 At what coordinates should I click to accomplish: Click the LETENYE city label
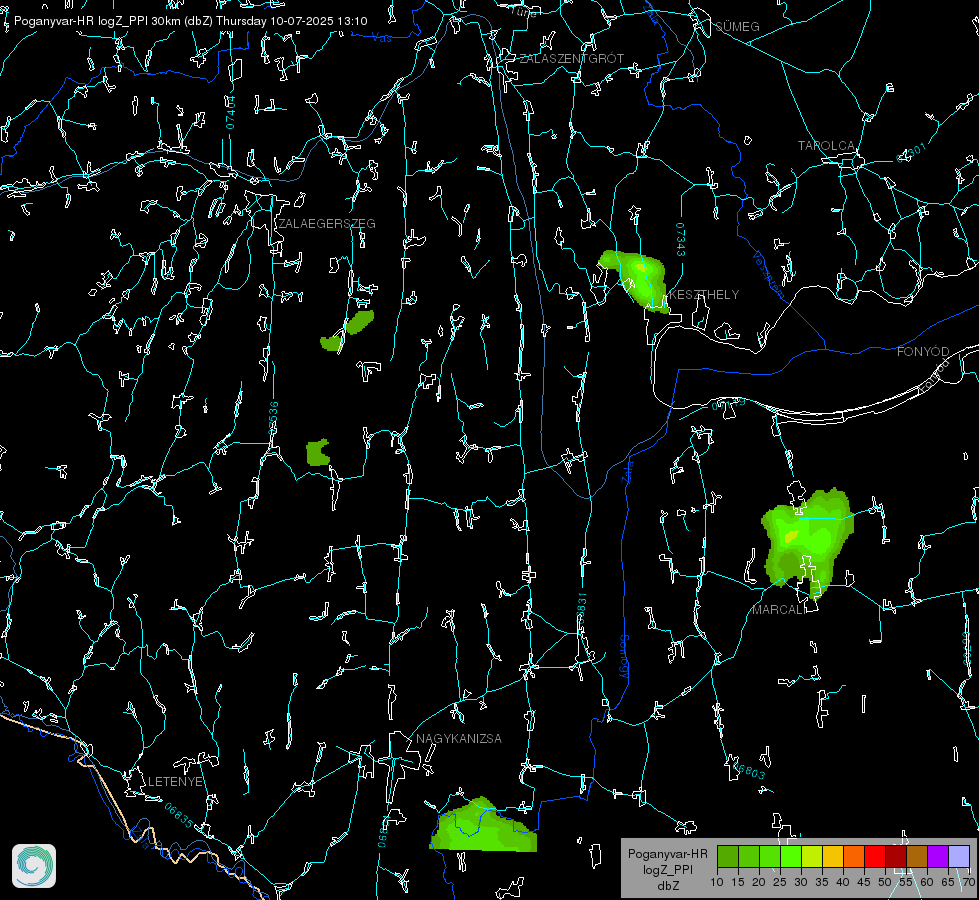[175, 782]
